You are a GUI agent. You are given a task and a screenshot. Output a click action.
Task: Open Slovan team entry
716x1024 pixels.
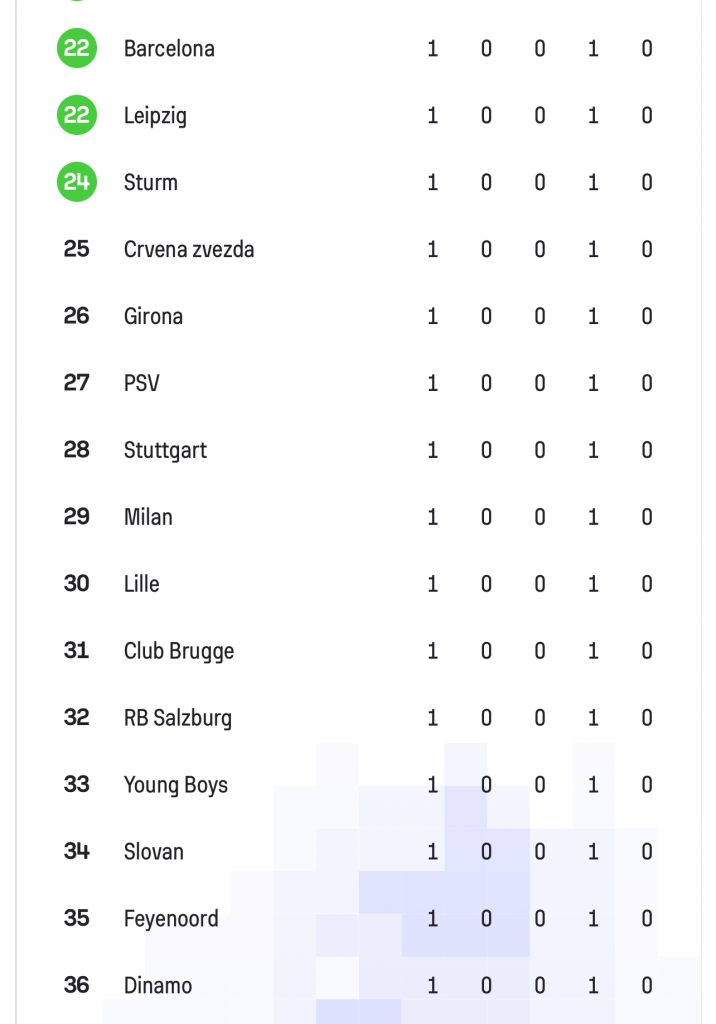[154, 852]
